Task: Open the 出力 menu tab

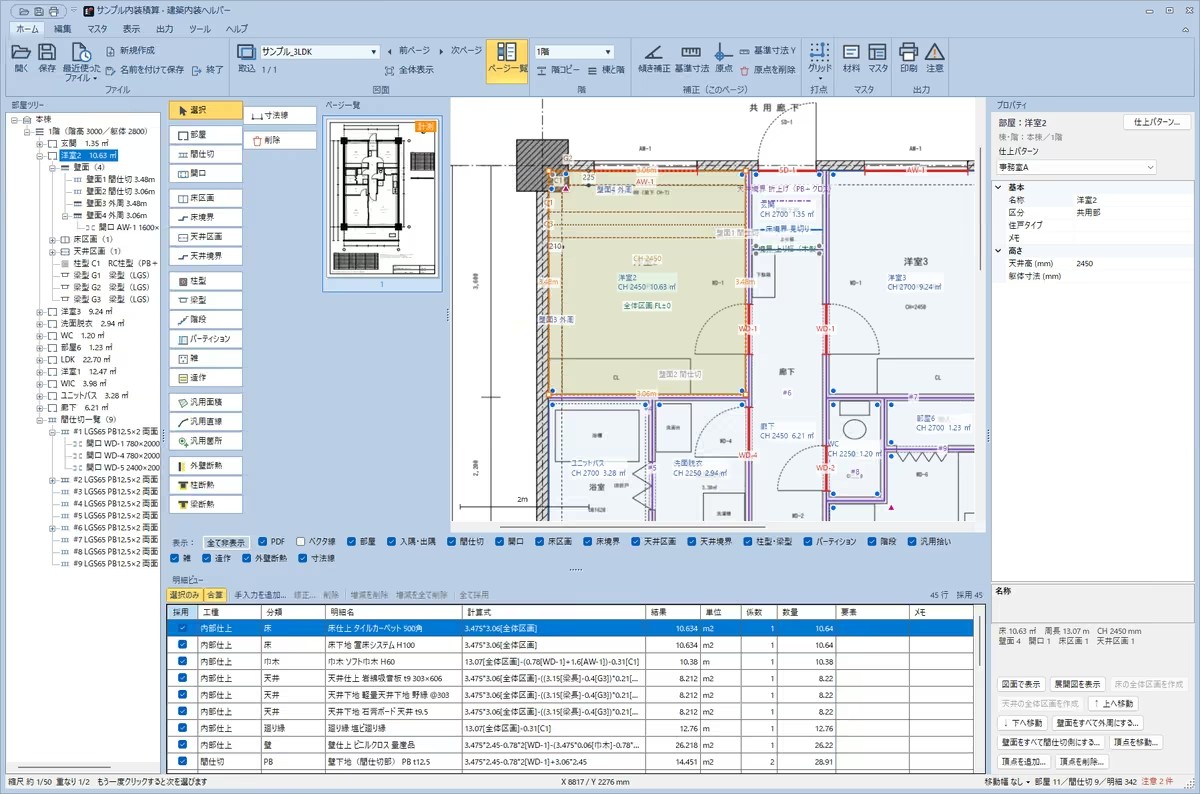Action: [165, 29]
